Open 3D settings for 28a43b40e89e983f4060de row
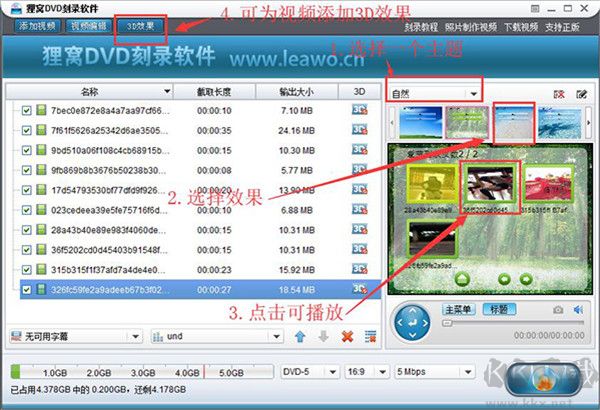The height and width of the screenshot is (410, 600). pyautogui.click(x=360, y=230)
